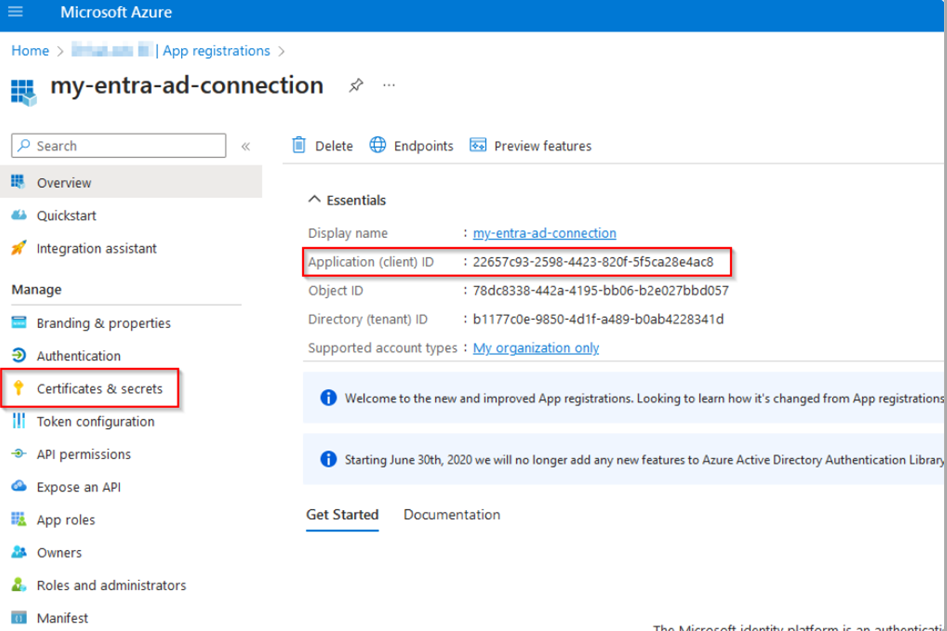
Task: Click the blurred tenant breadcrumb
Action: pos(112,50)
